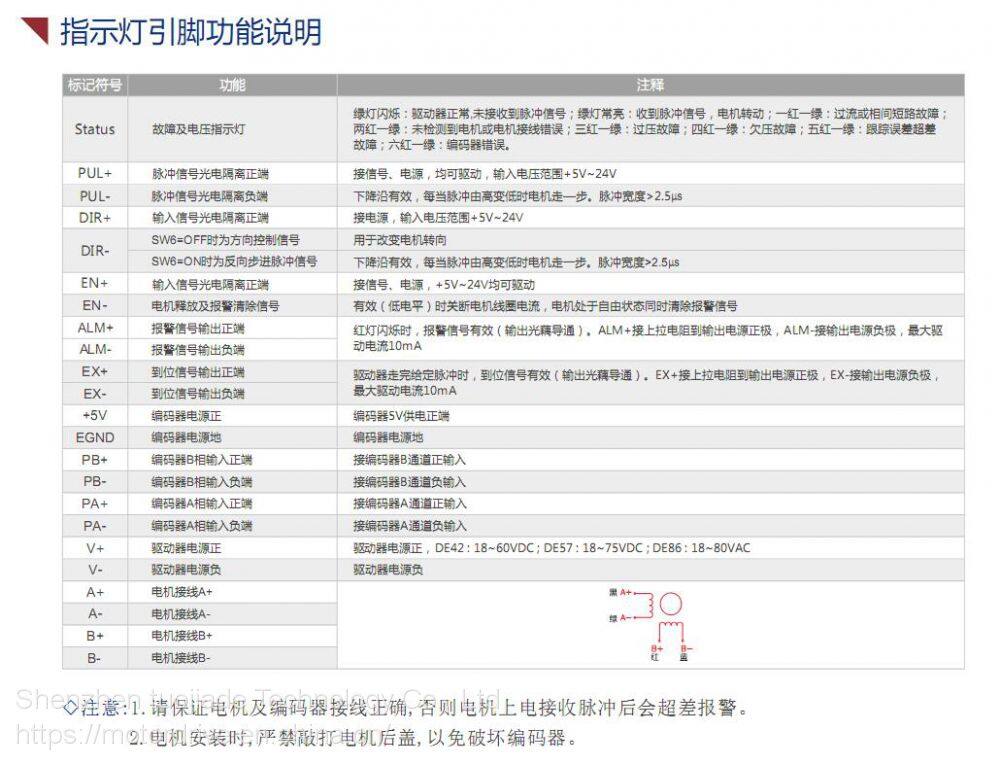Image resolution: width=1000 pixels, height=765 pixels.
Task: Click the 指示灯引脚功能说明 heading
Action: 191,32
